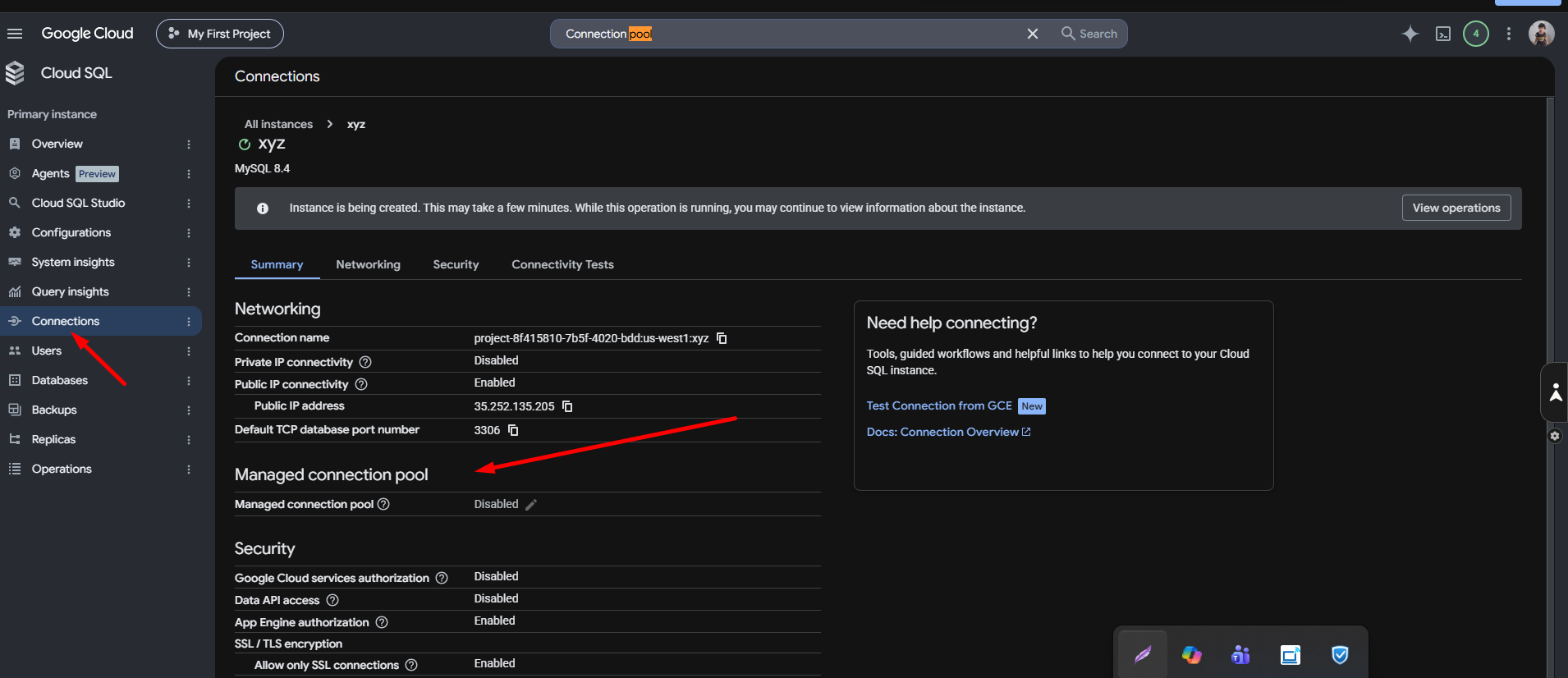The image size is (1568, 678).
Task: Show help for Public IP connectivity
Action: [x=361, y=384]
